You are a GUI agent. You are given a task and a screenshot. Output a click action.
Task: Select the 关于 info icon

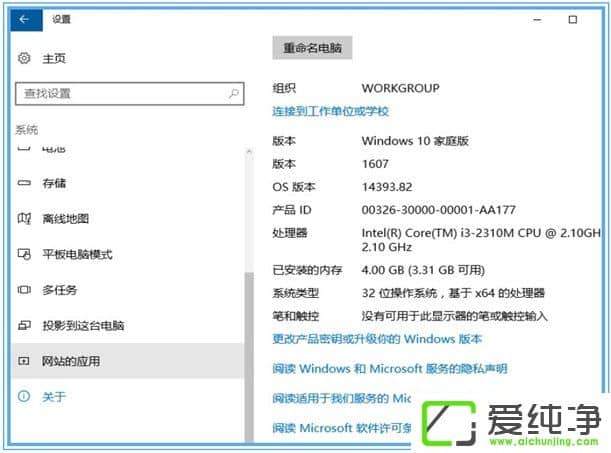tap(24, 397)
